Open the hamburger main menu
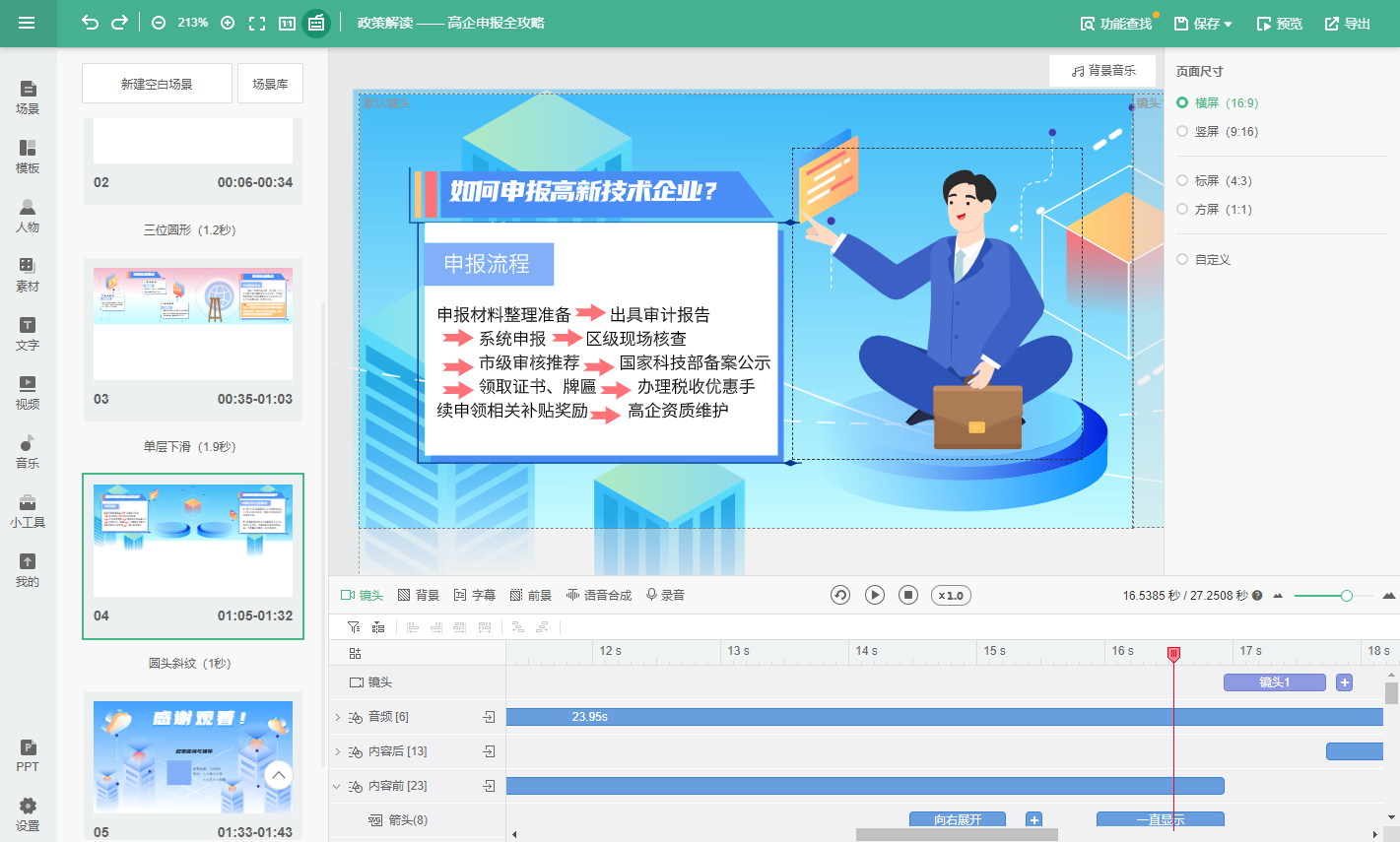Image resolution: width=1400 pixels, height=842 pixels. click(27, 23)
